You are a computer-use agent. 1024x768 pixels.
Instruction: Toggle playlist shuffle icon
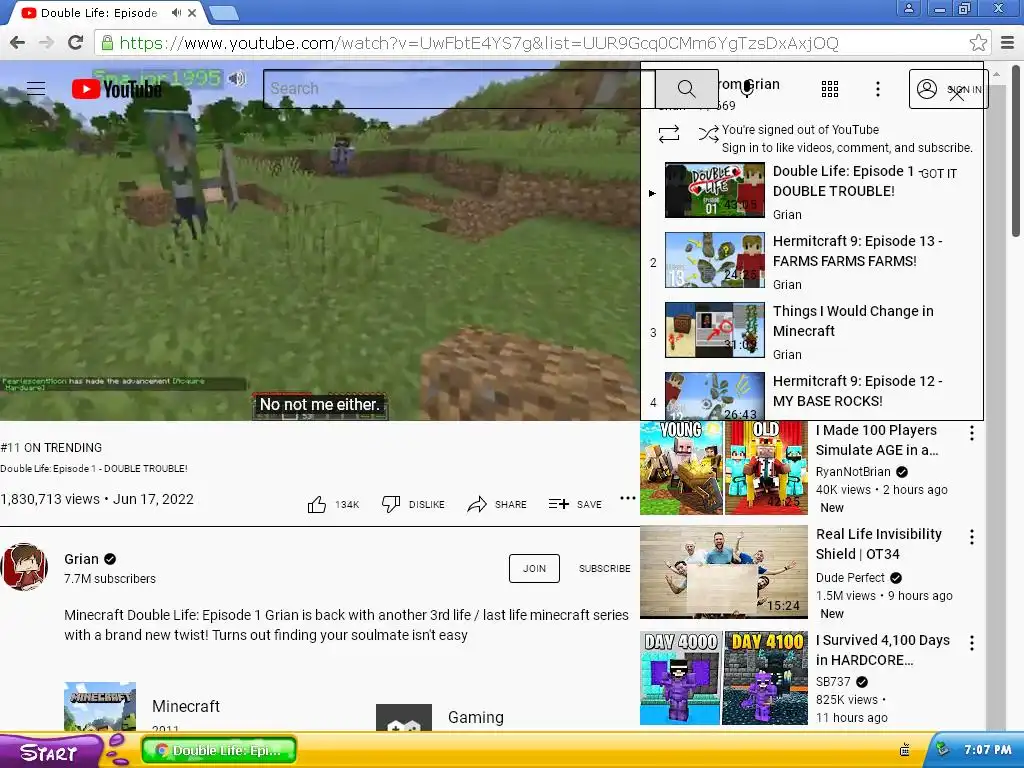click(708, 134)
